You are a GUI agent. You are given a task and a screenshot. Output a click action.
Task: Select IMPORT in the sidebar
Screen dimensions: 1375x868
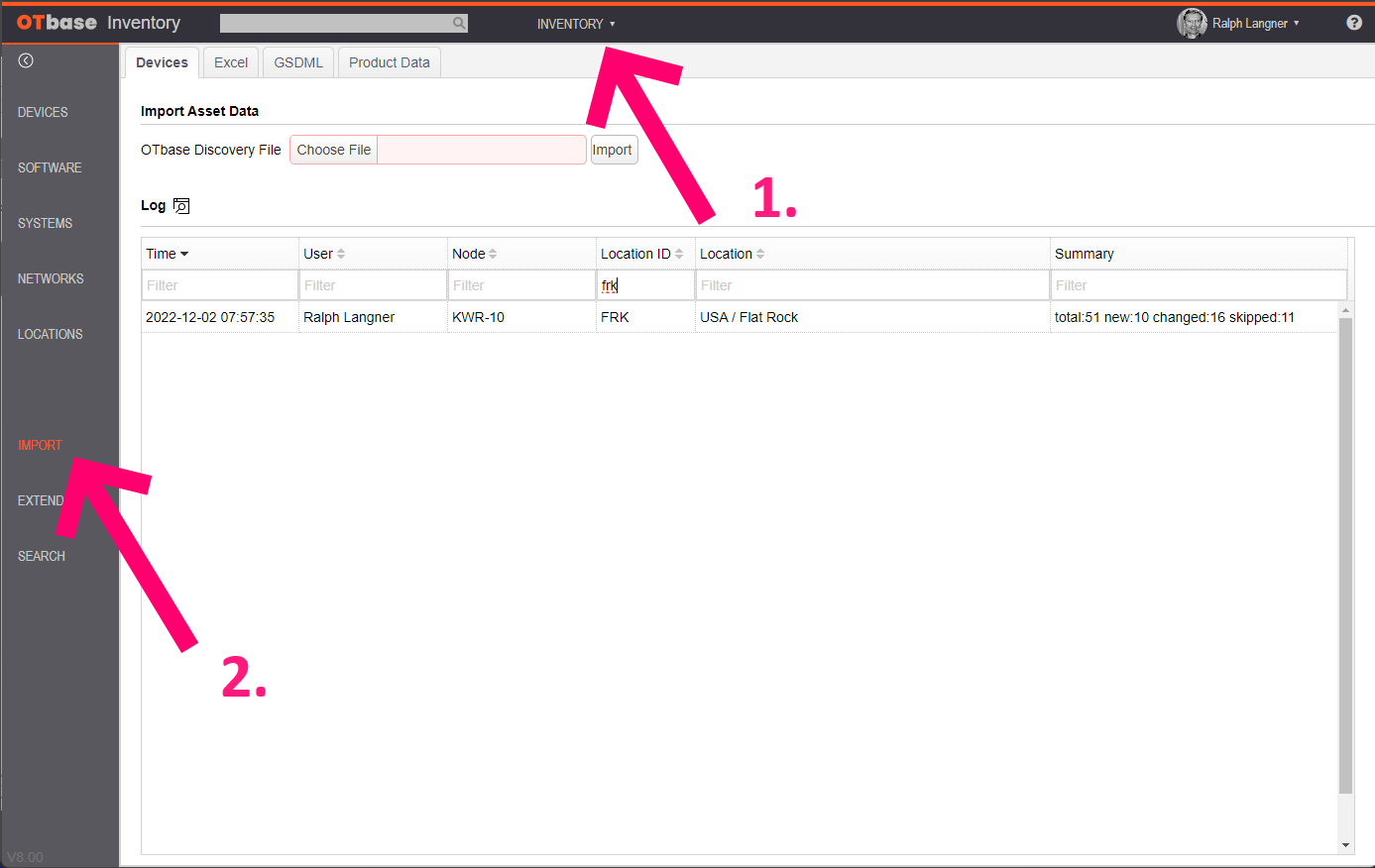tap(40, 445)
